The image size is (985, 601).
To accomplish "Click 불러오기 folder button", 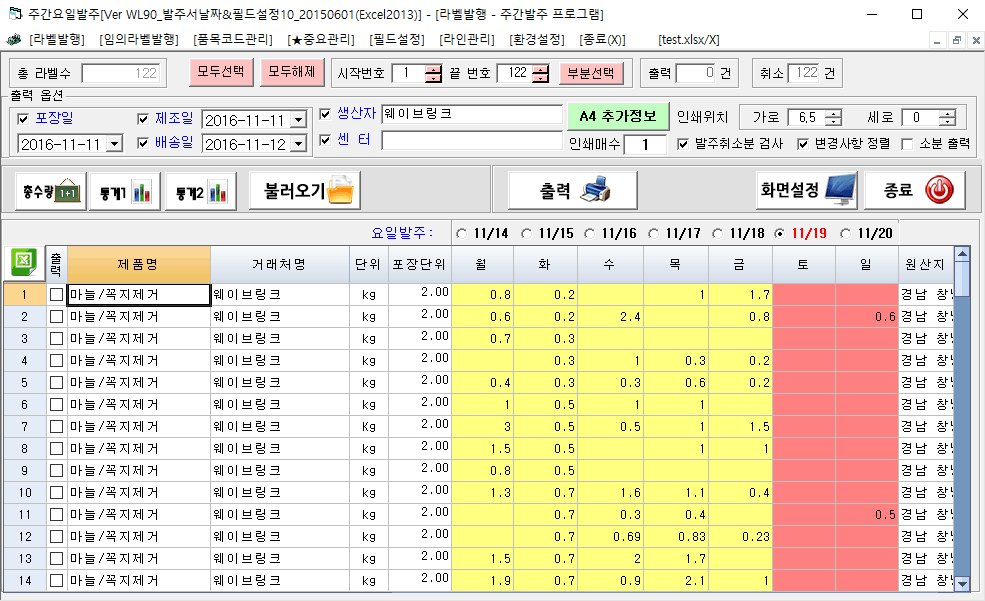I will click(x=304, y=189).
